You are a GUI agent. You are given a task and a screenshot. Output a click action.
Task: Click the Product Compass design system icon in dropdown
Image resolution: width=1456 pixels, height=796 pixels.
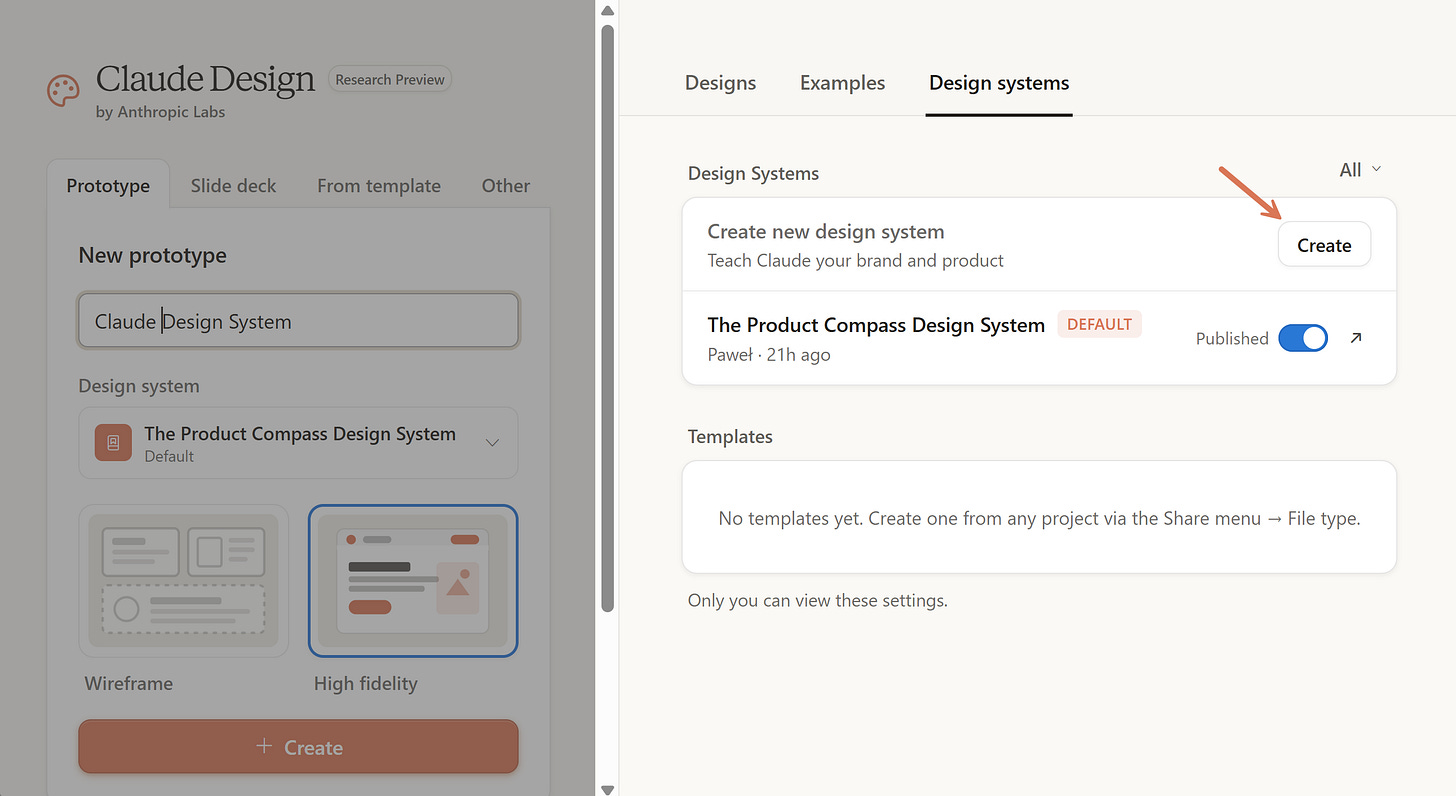[113, 443]
